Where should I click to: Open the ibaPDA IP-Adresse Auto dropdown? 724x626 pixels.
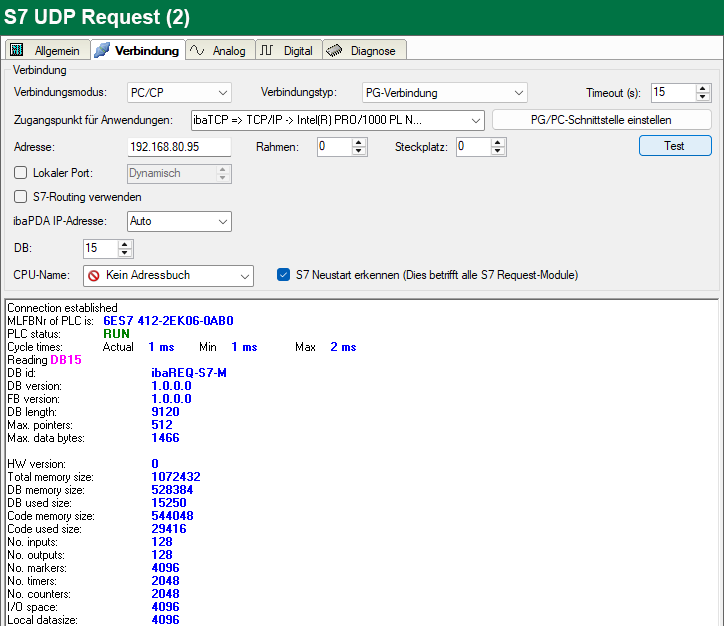coord(179,221)
